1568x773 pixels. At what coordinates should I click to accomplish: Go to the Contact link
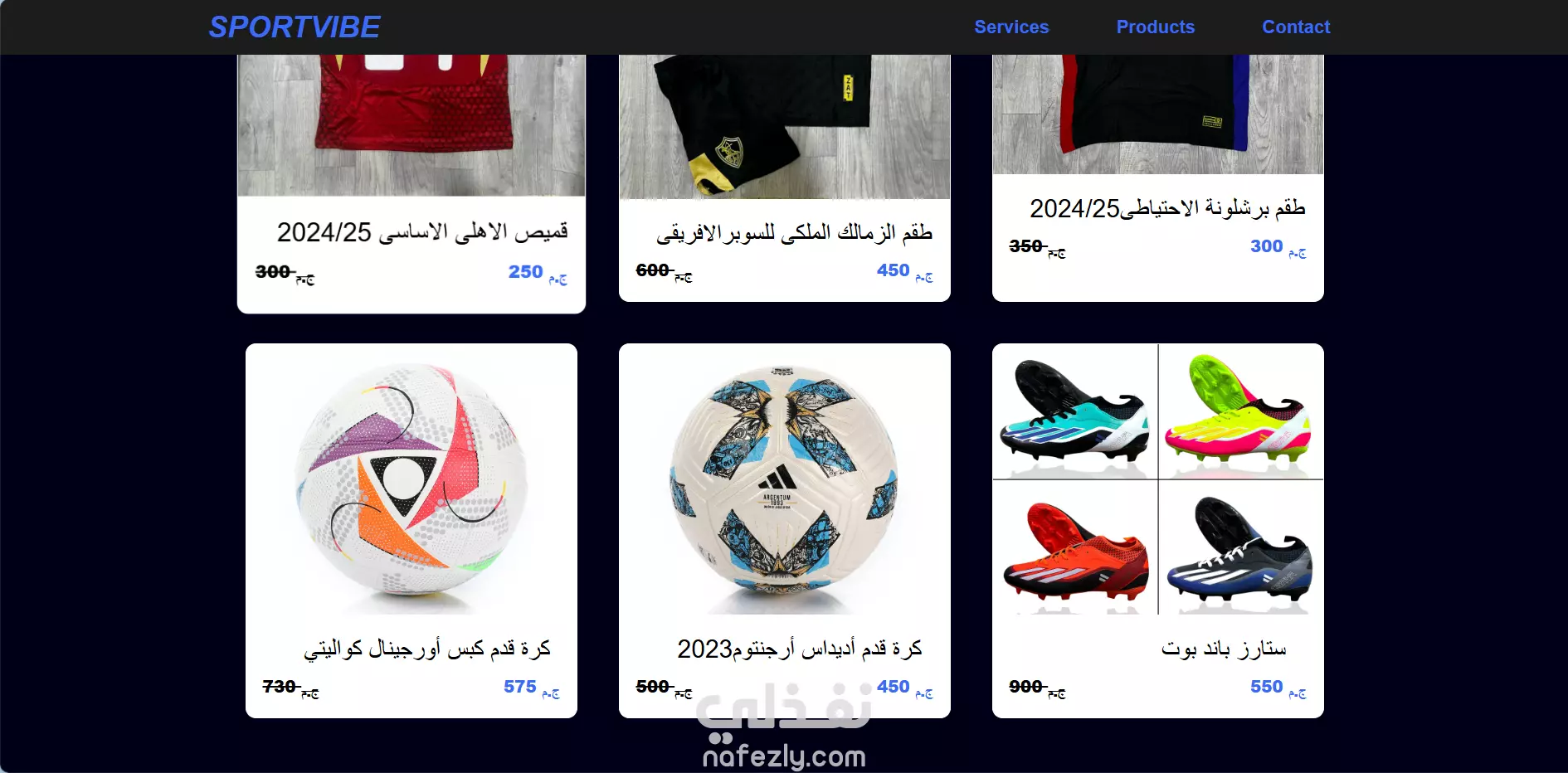pos(1296,27)
